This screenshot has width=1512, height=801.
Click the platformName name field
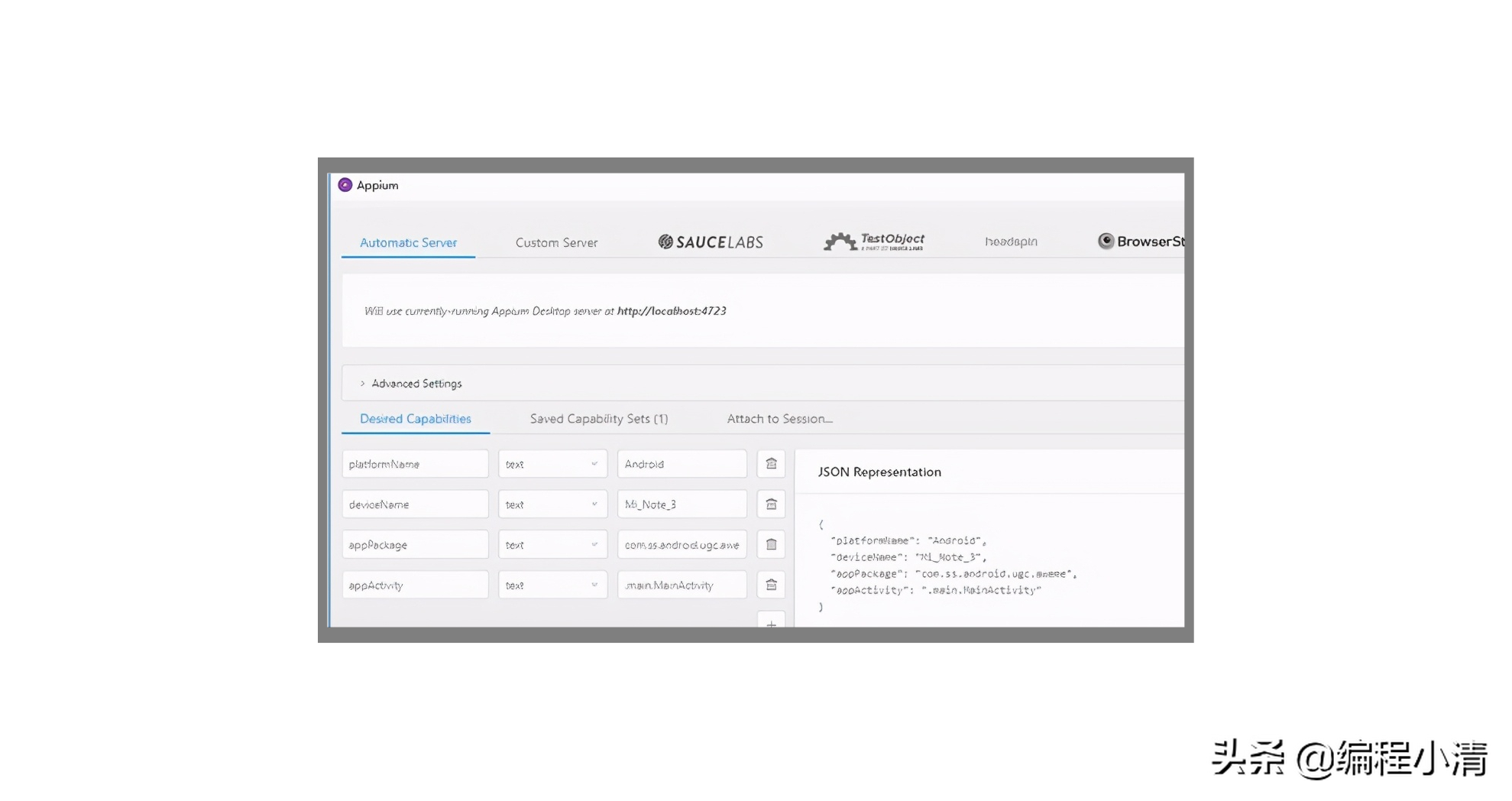pyautogui.click(x=415, y=464)
